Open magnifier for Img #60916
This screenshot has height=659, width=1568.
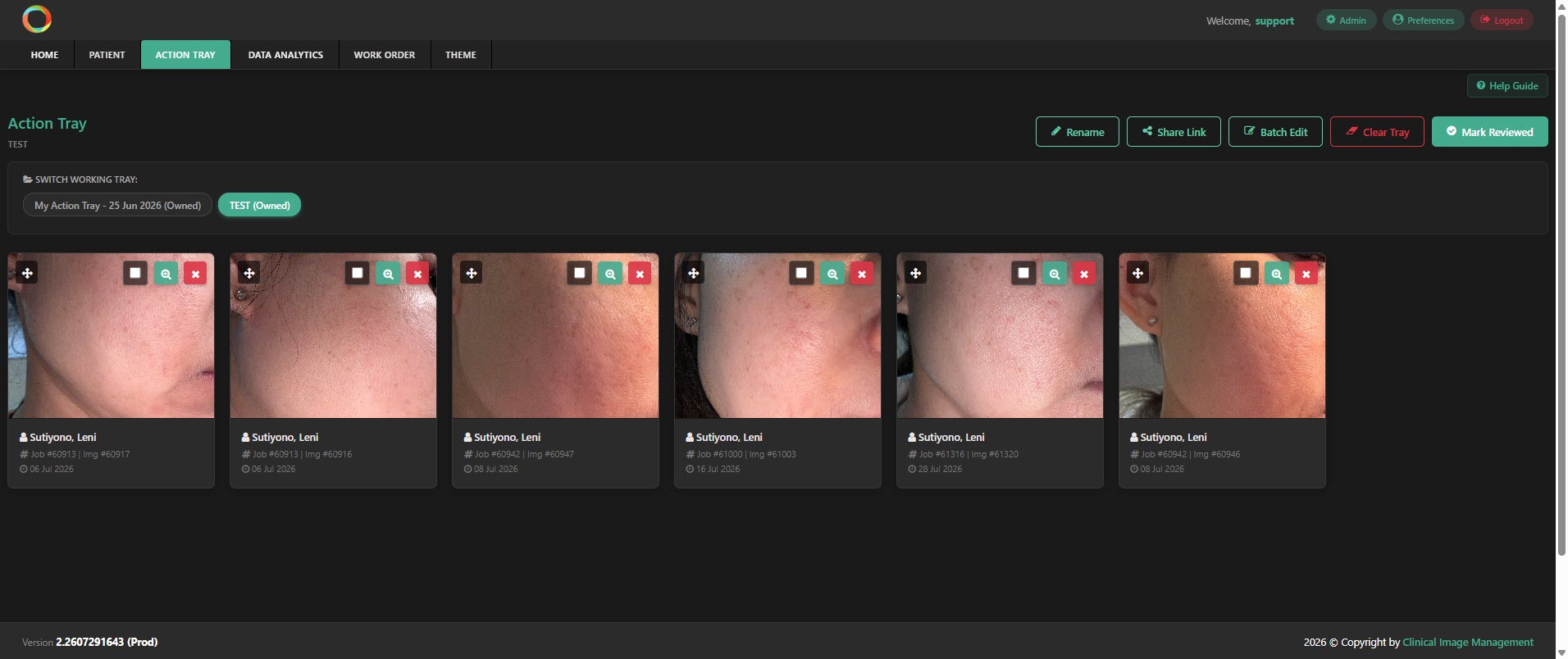388,274
